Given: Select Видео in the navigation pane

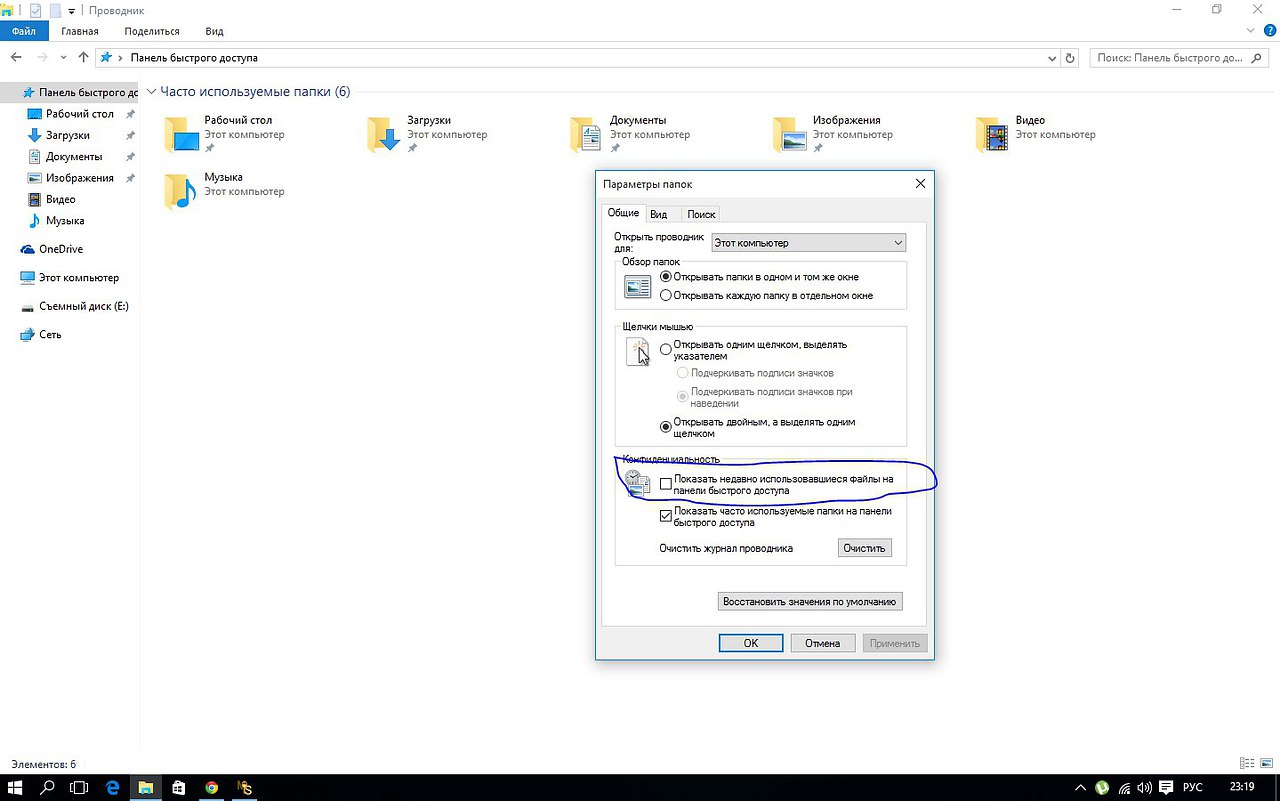Looking at the screenshot, I should click(61, 199).
